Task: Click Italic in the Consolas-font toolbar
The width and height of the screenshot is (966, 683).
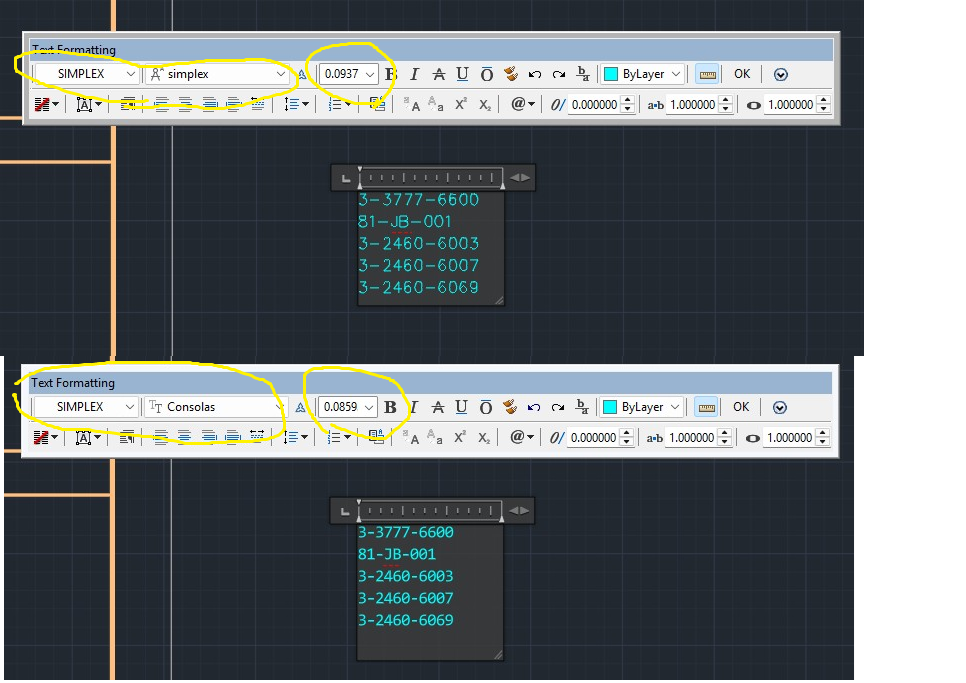Action: point(413,407)
